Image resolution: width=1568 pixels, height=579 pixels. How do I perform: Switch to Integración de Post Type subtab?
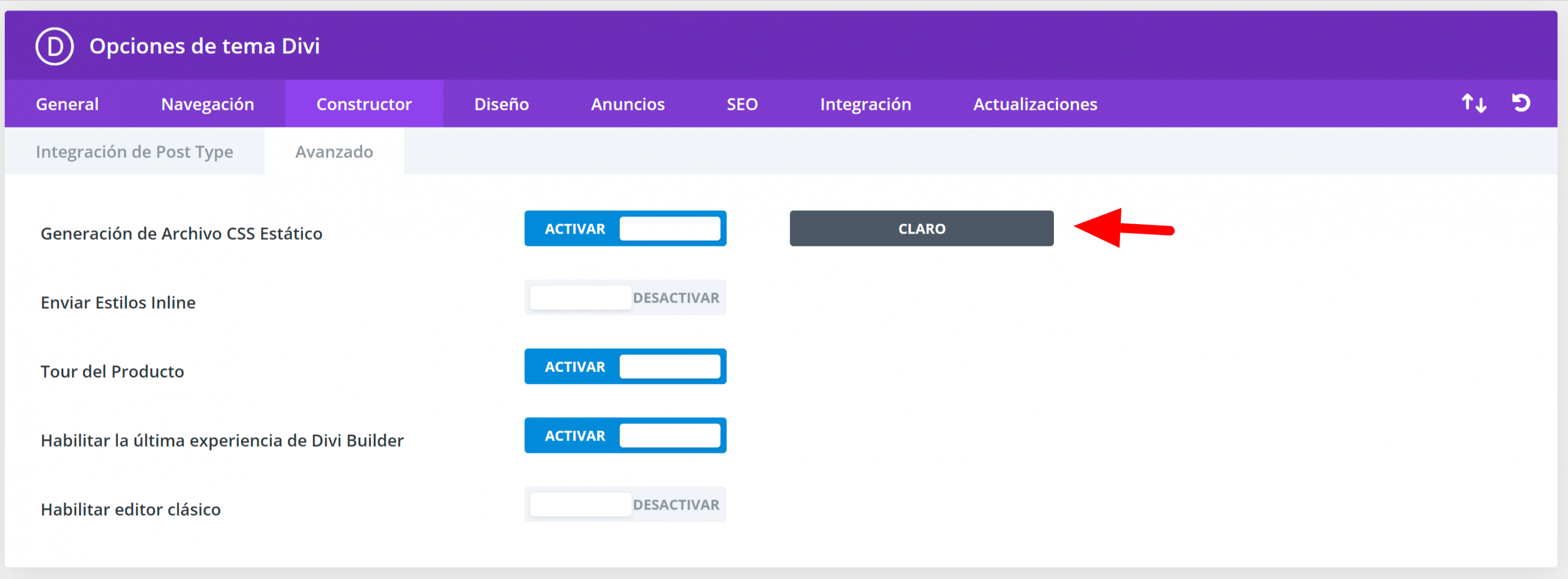click(x=135, y=152)
